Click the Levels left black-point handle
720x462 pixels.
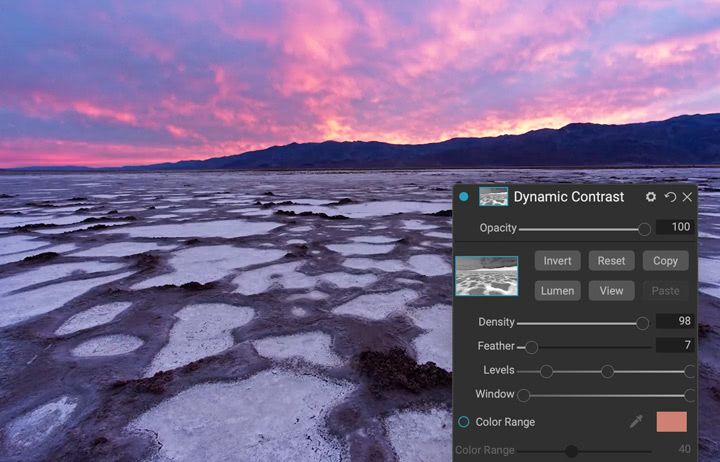[x=546, y=372]
